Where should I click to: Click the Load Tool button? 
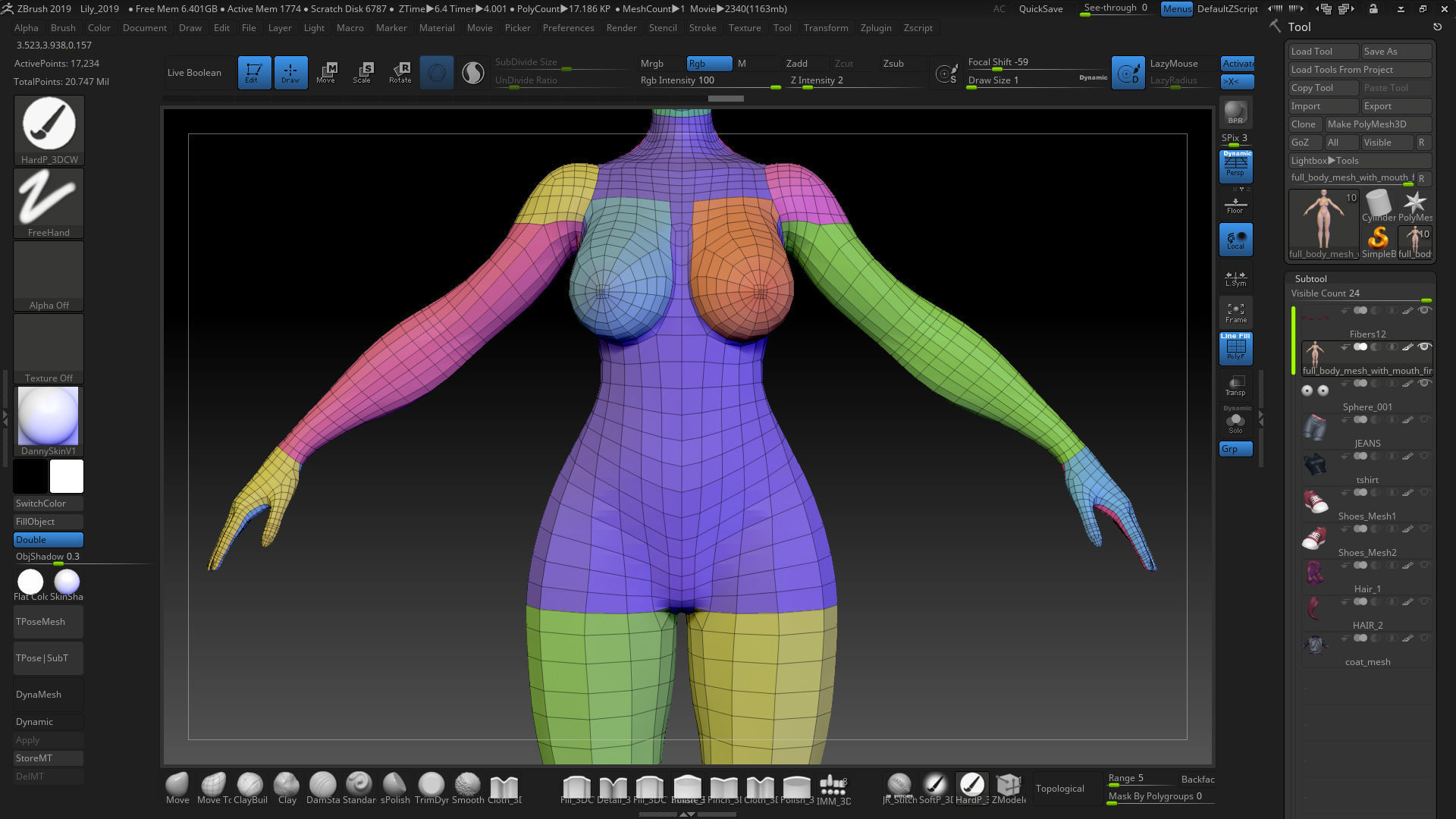(1323, 52)
